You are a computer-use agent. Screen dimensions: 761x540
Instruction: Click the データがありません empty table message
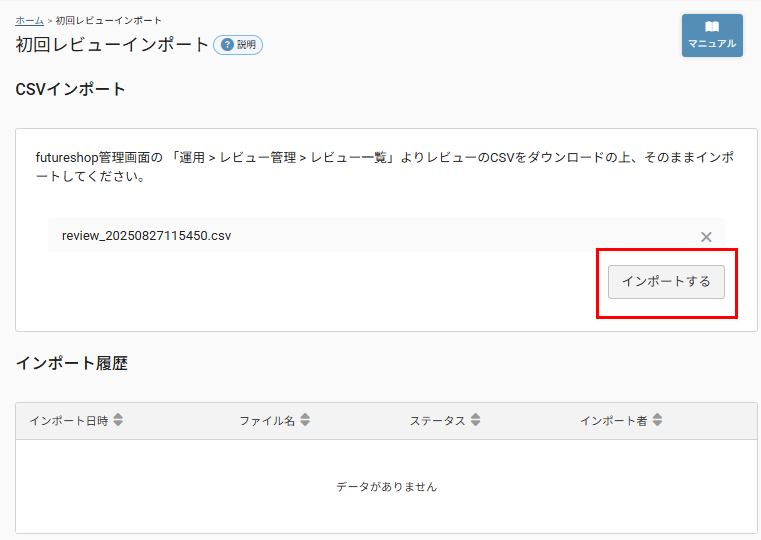386,487
